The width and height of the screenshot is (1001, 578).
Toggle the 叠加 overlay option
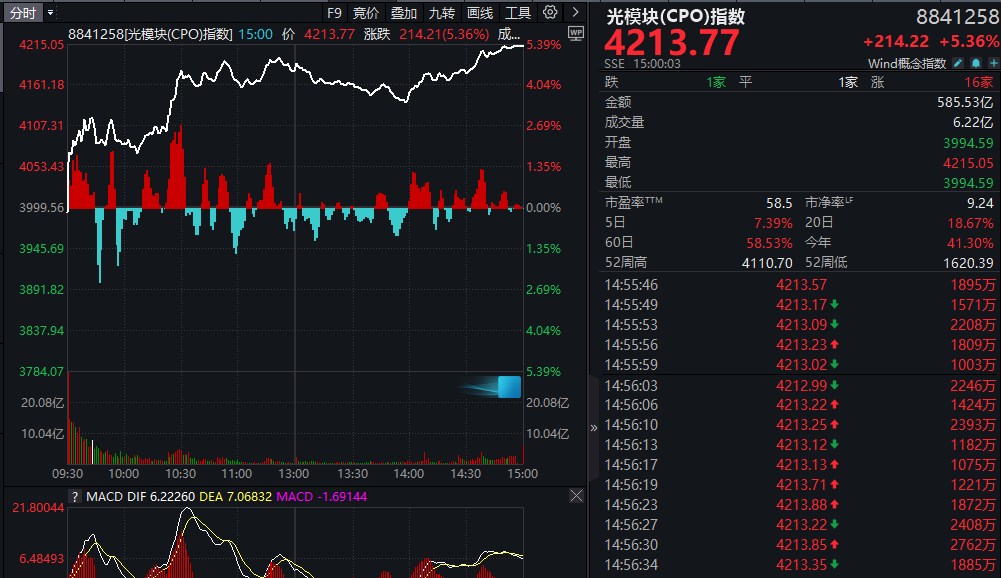click(x=404, y=13)
